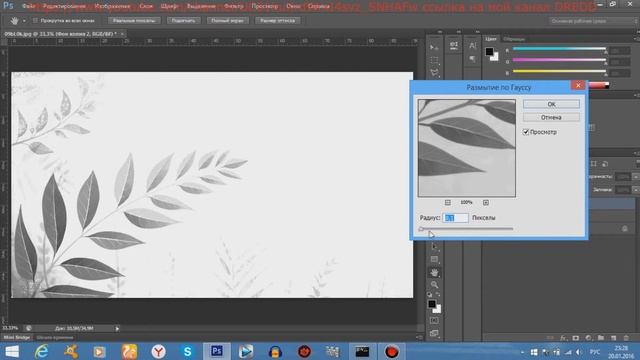Open the collapsed Paragraph panel icon

pos(473,59)
